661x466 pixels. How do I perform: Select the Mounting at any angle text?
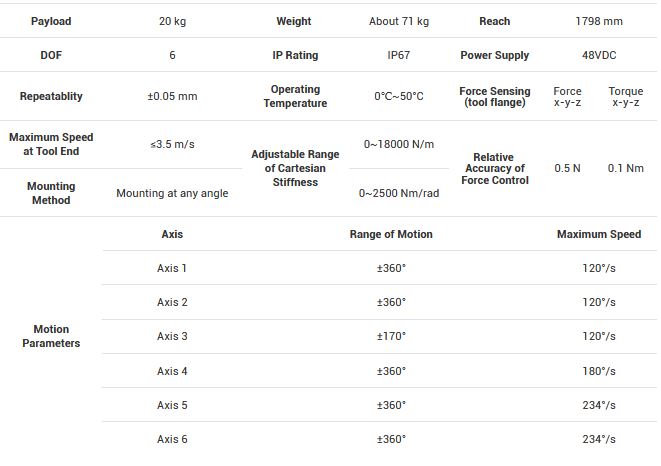[172, 193]
